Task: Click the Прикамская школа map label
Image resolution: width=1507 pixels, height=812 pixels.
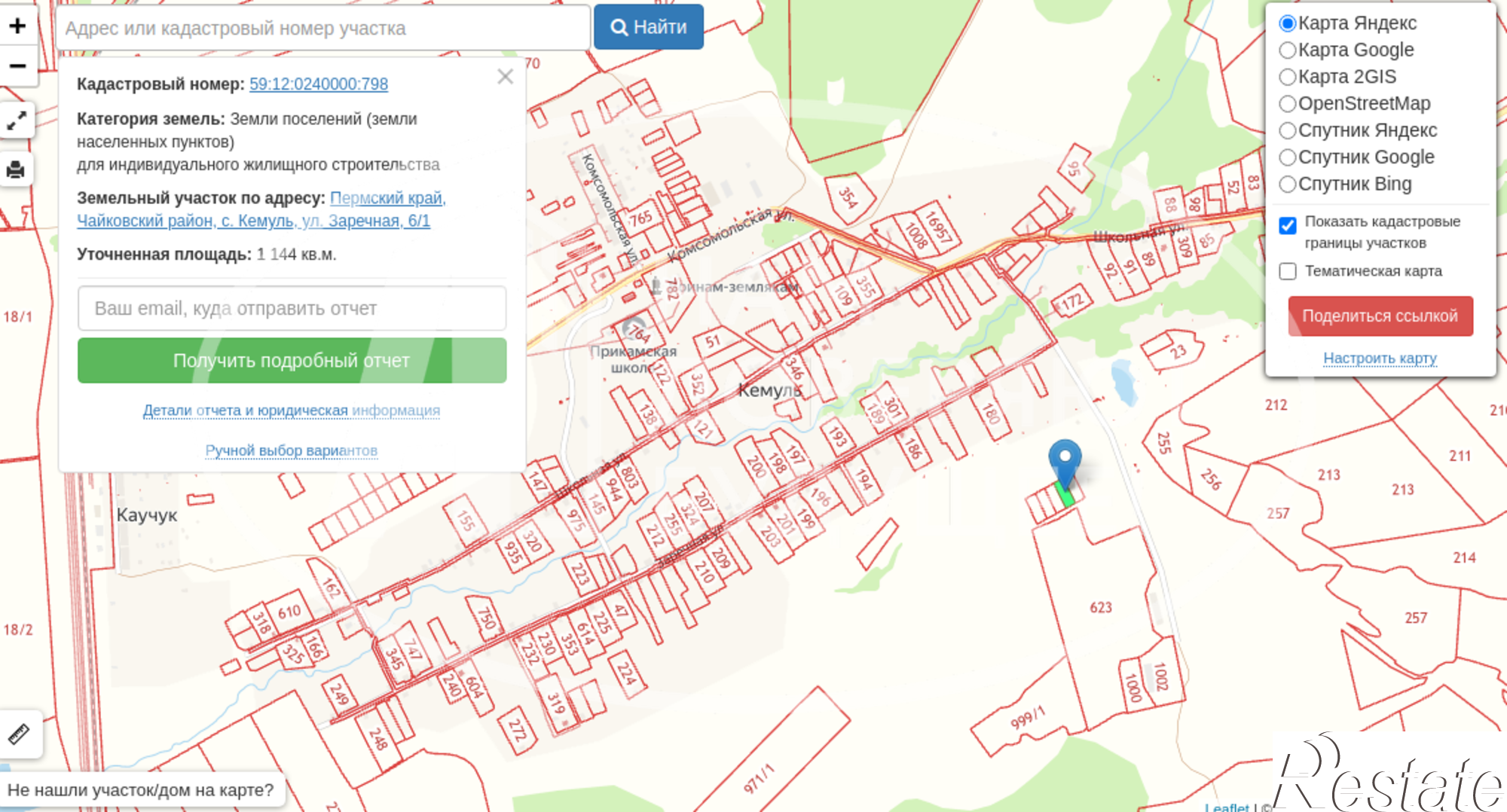Action: [634, 359]
